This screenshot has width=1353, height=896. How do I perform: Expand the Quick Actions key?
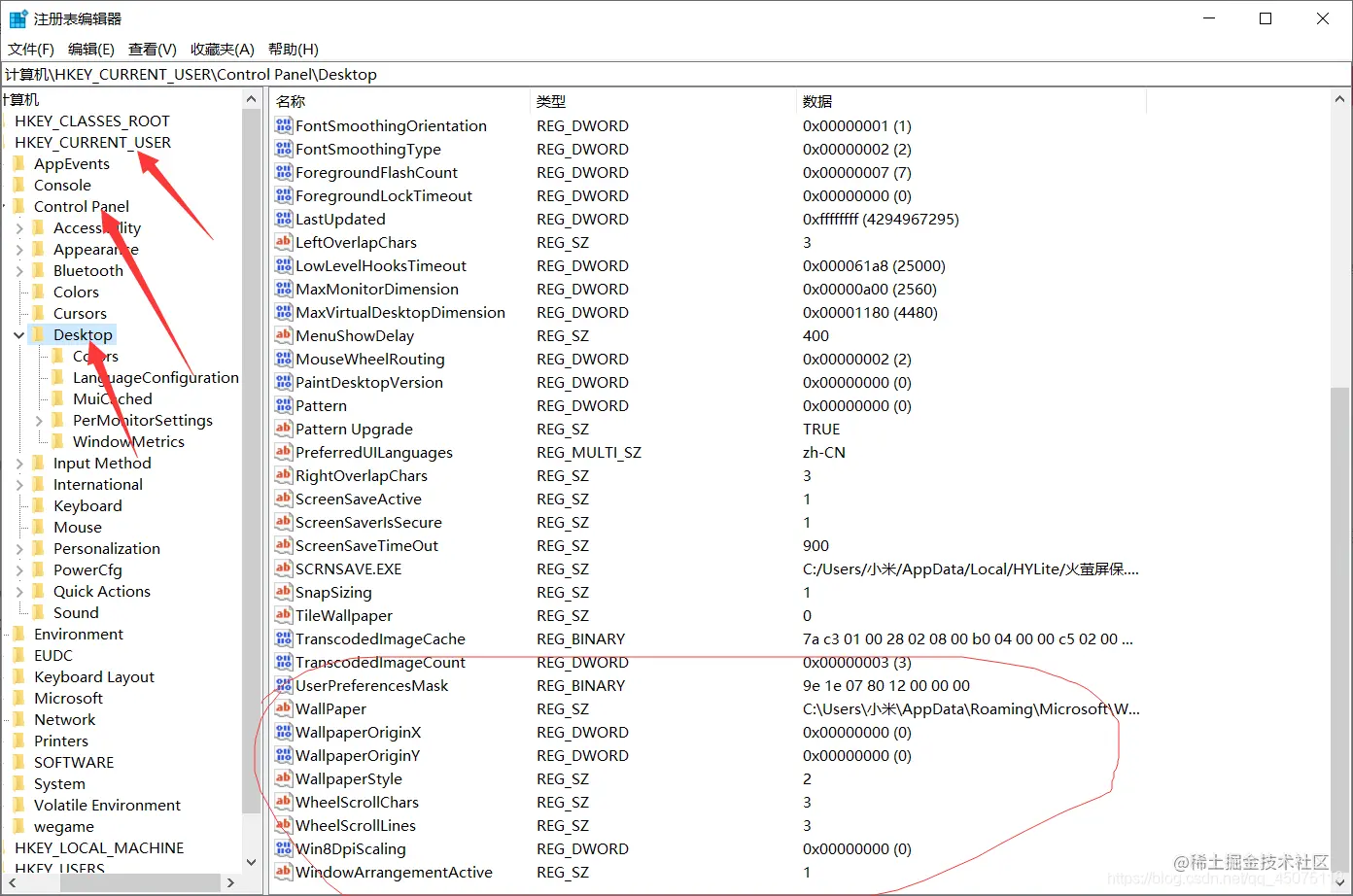[x=19, y=592]
